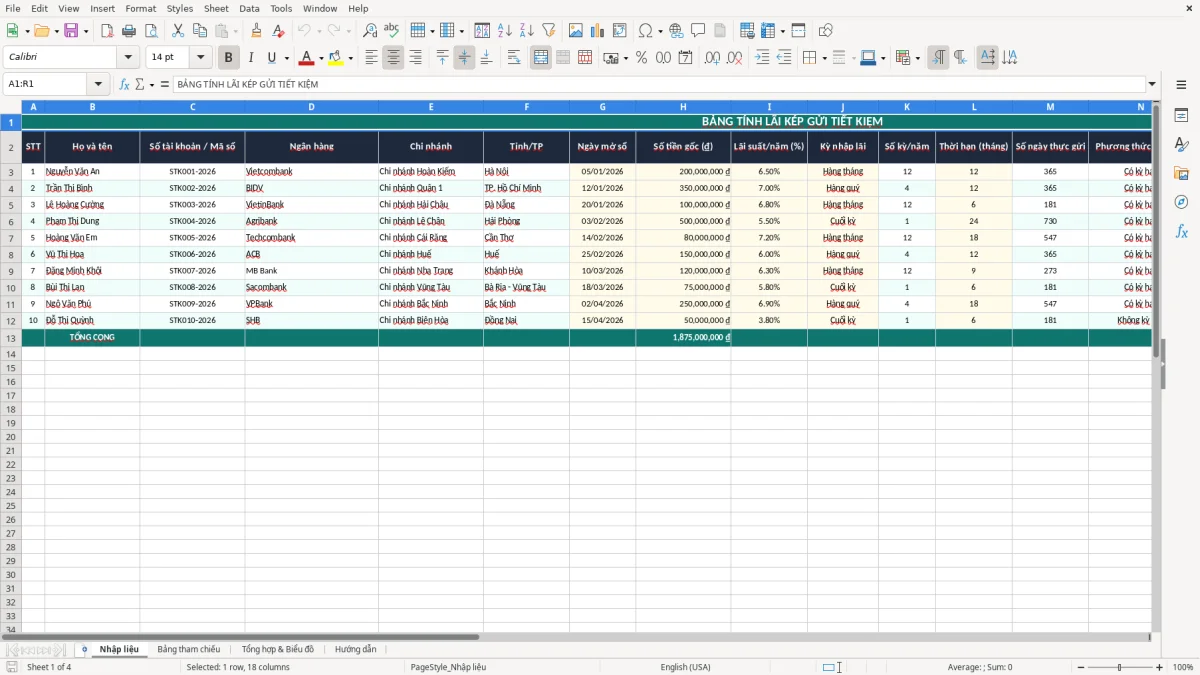Image resolution: width=1200 pixels, height=675 pixels.
Task: Click the Print icon
Action: [129, 31]
